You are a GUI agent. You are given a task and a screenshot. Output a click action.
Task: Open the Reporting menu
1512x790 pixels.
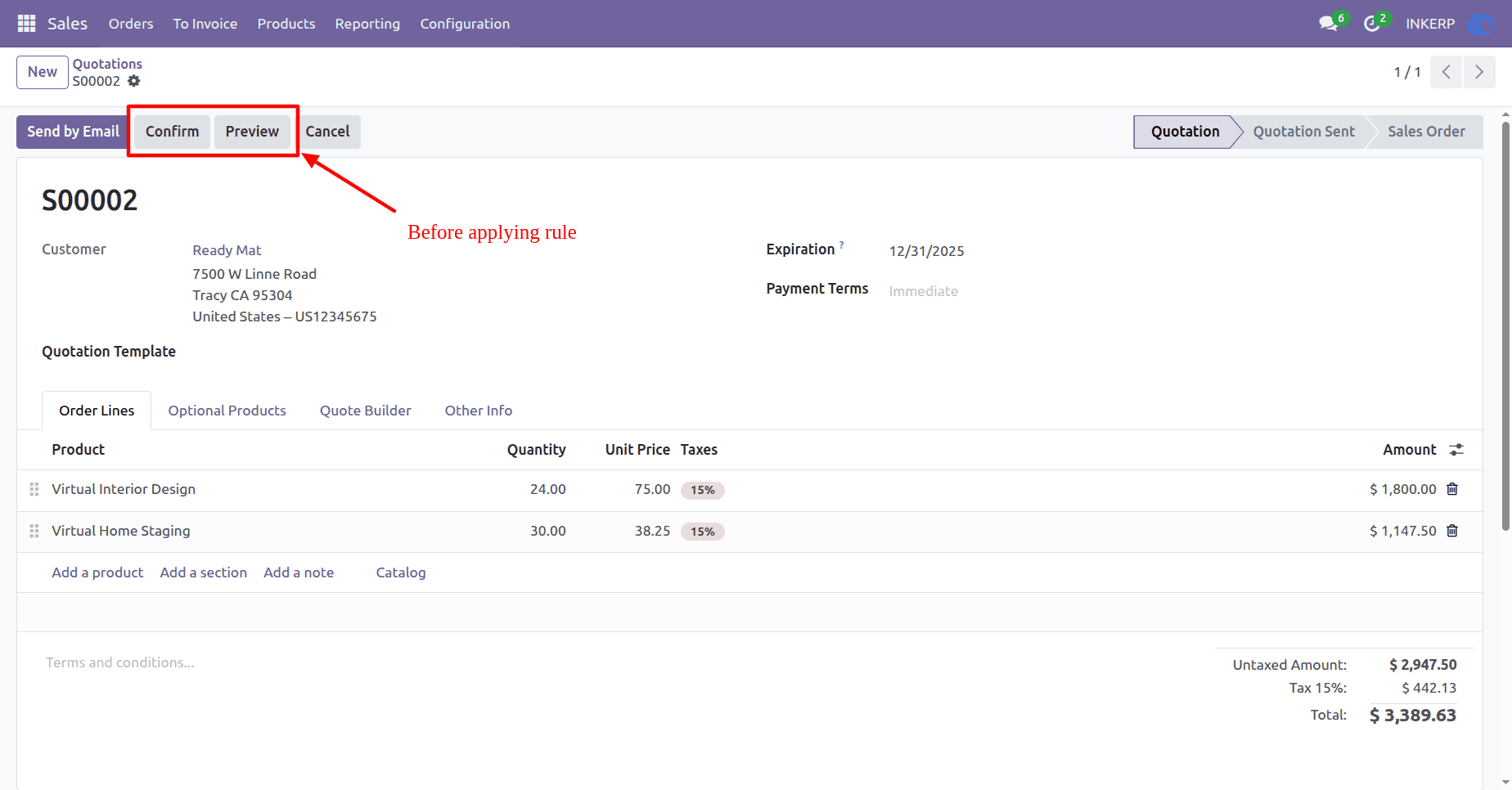(367, 24)
